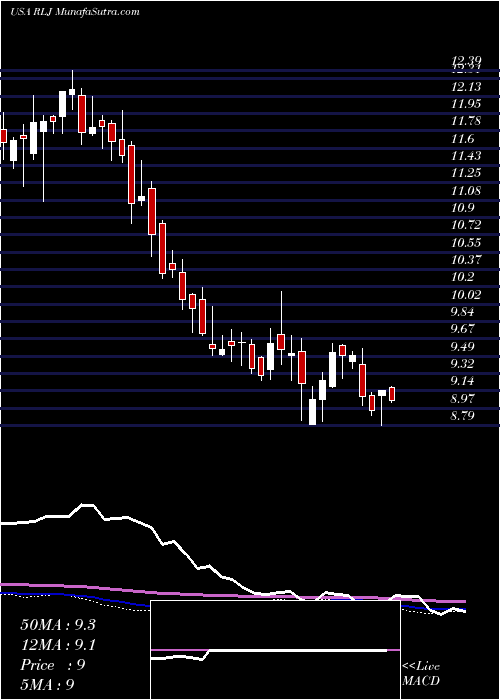Click the 10.2 price axis label
Viewport: 500px width, 700px height.
coord(462,277)
